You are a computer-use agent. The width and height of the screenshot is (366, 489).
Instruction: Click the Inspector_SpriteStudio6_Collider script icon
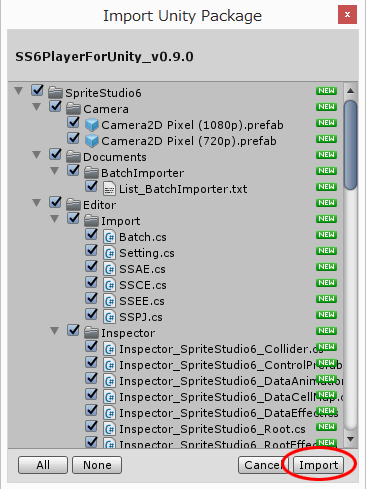(x=109, y=349)
